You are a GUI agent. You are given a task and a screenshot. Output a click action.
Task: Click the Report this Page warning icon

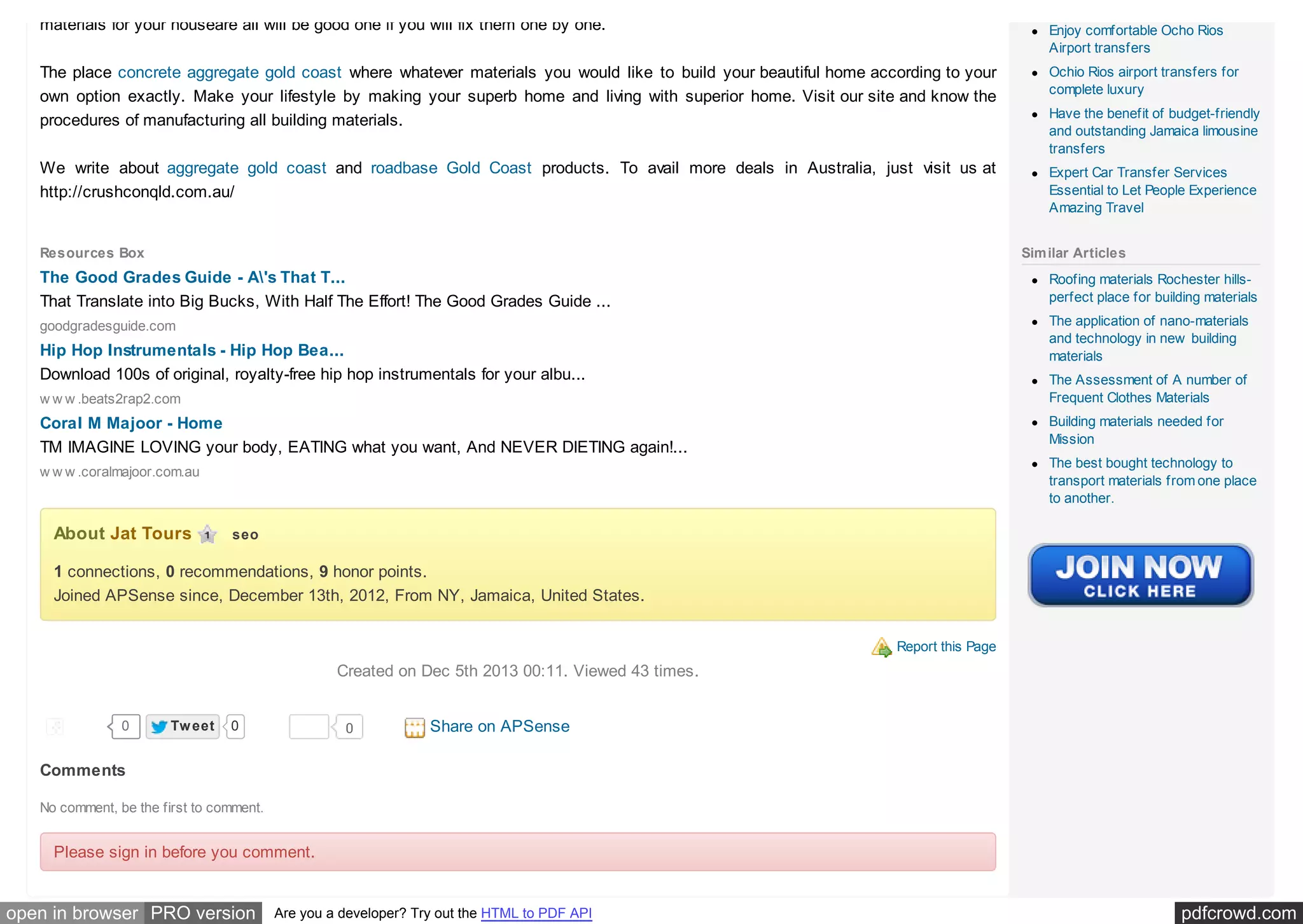(x=881, y=647)
